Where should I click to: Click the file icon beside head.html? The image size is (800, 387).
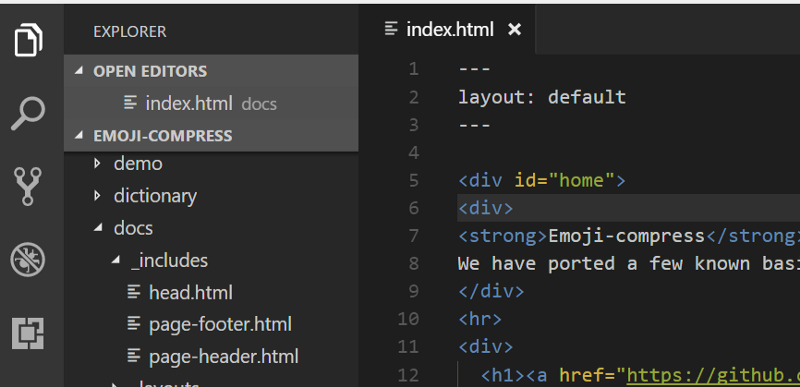(x=134, y=292)
